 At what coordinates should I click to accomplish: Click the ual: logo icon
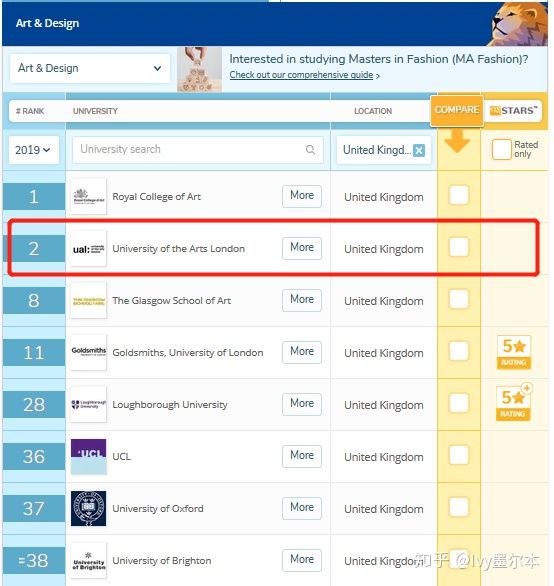point(89,249)
